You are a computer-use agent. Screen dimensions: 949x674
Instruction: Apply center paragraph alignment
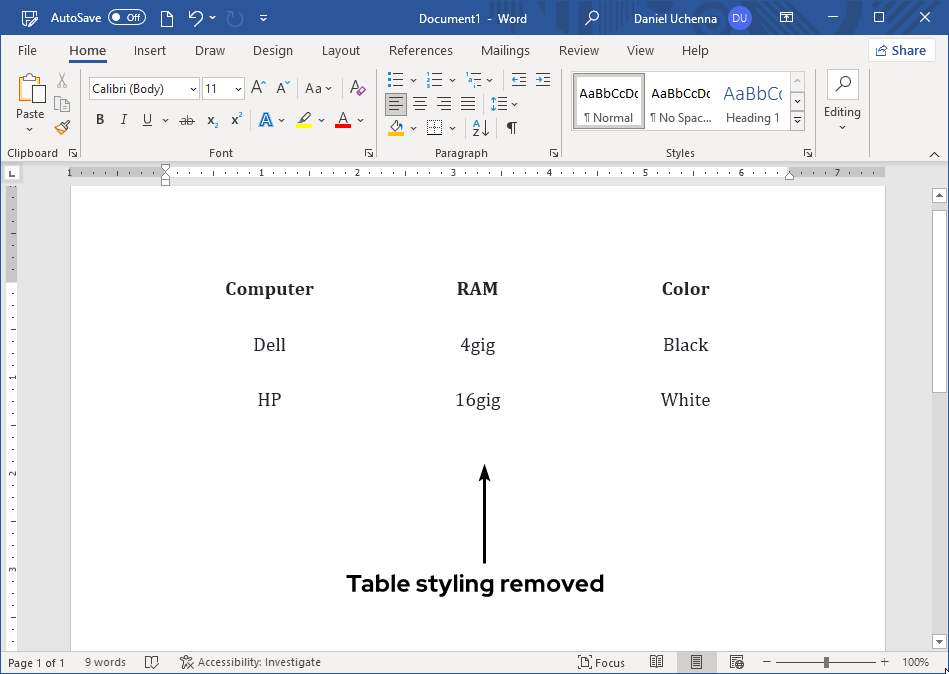coord(420,103)
